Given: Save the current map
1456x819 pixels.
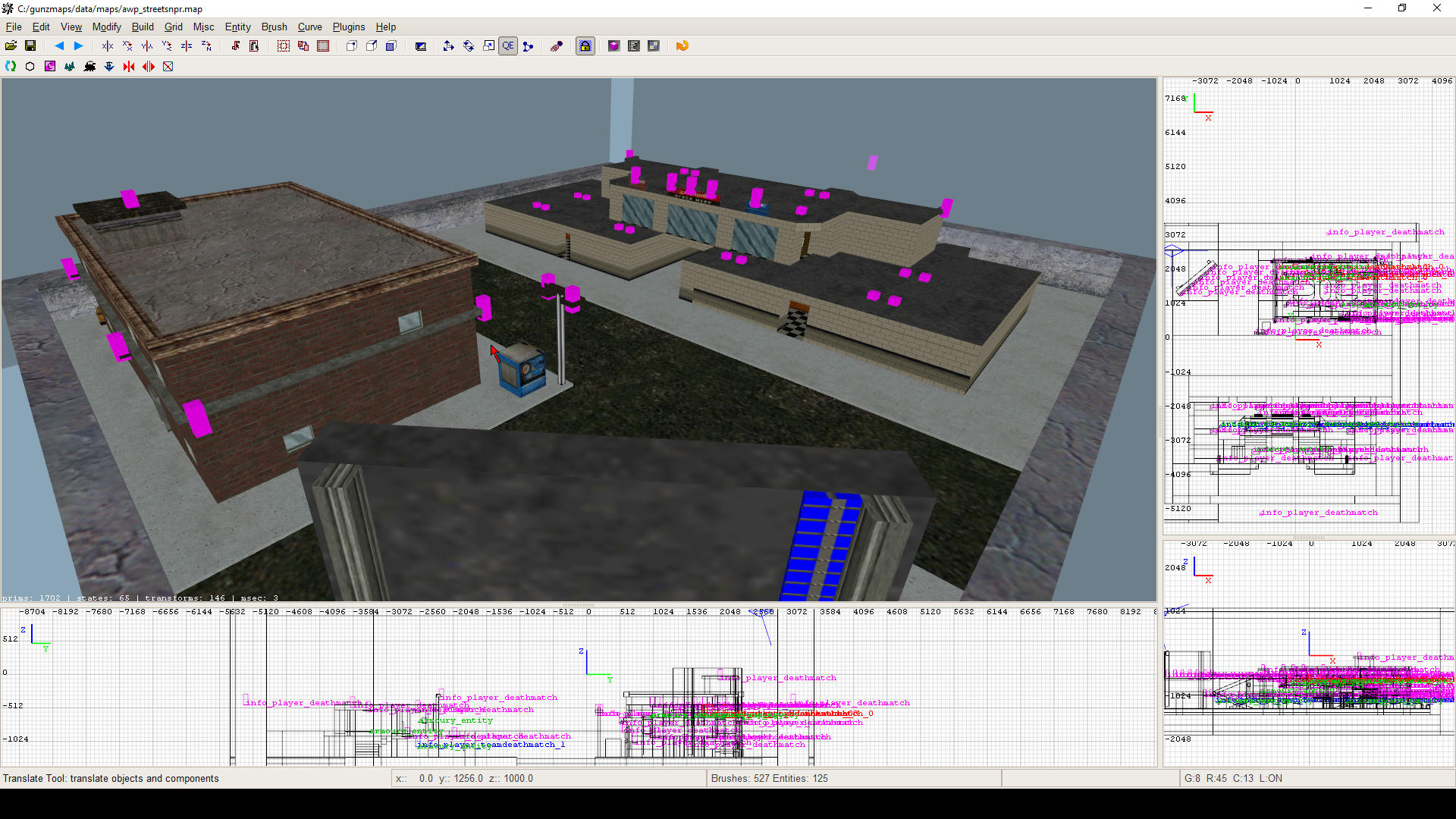Looking at the screenshot, I should coord(30,45).
